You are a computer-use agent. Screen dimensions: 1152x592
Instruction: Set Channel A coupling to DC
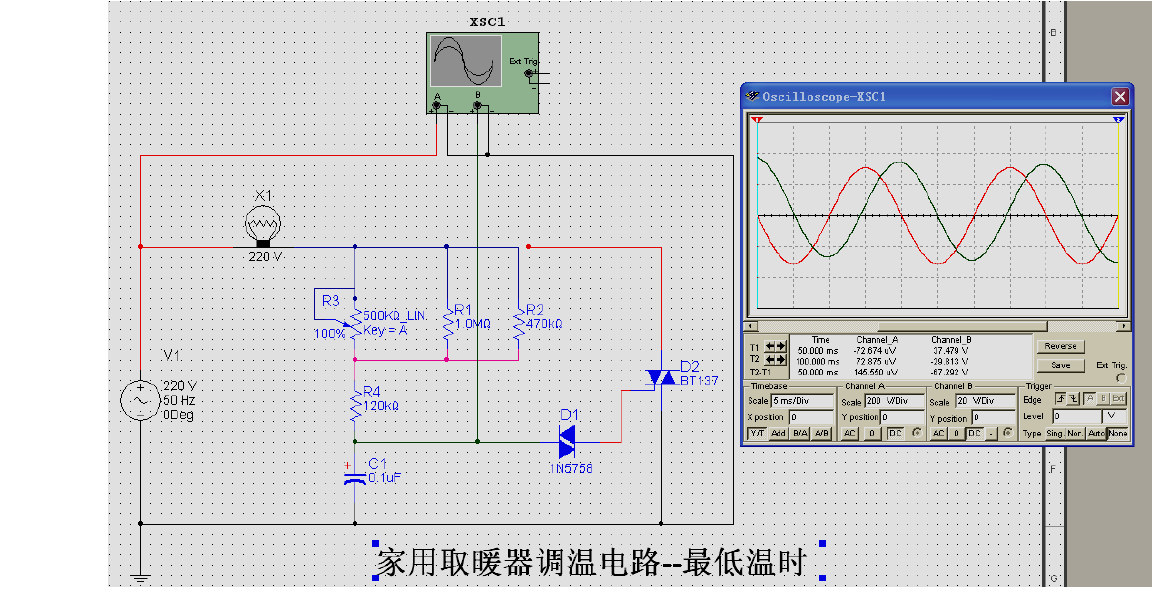click(896, 433)
